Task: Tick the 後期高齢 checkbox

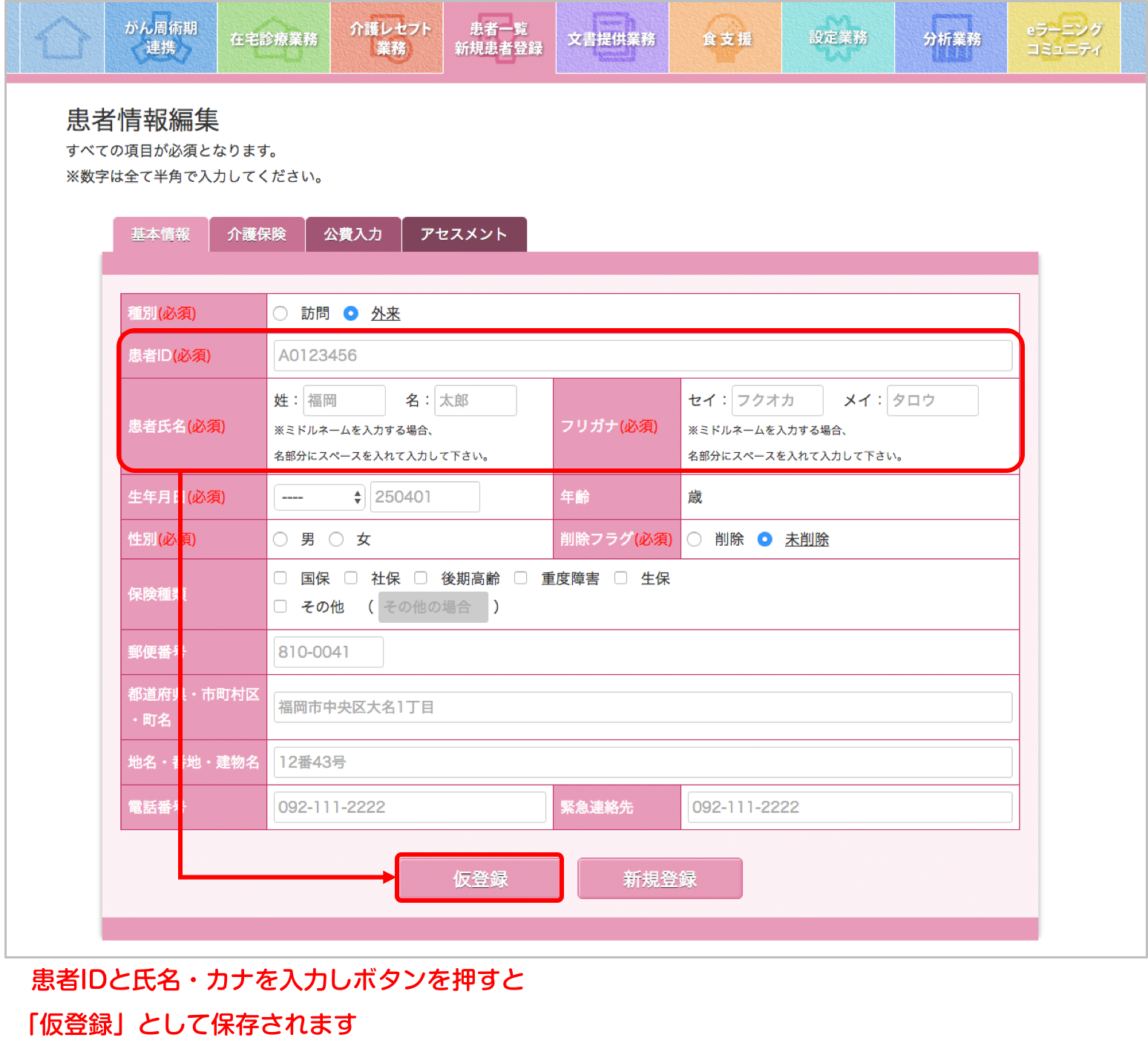Action: [x=421, y=578]
